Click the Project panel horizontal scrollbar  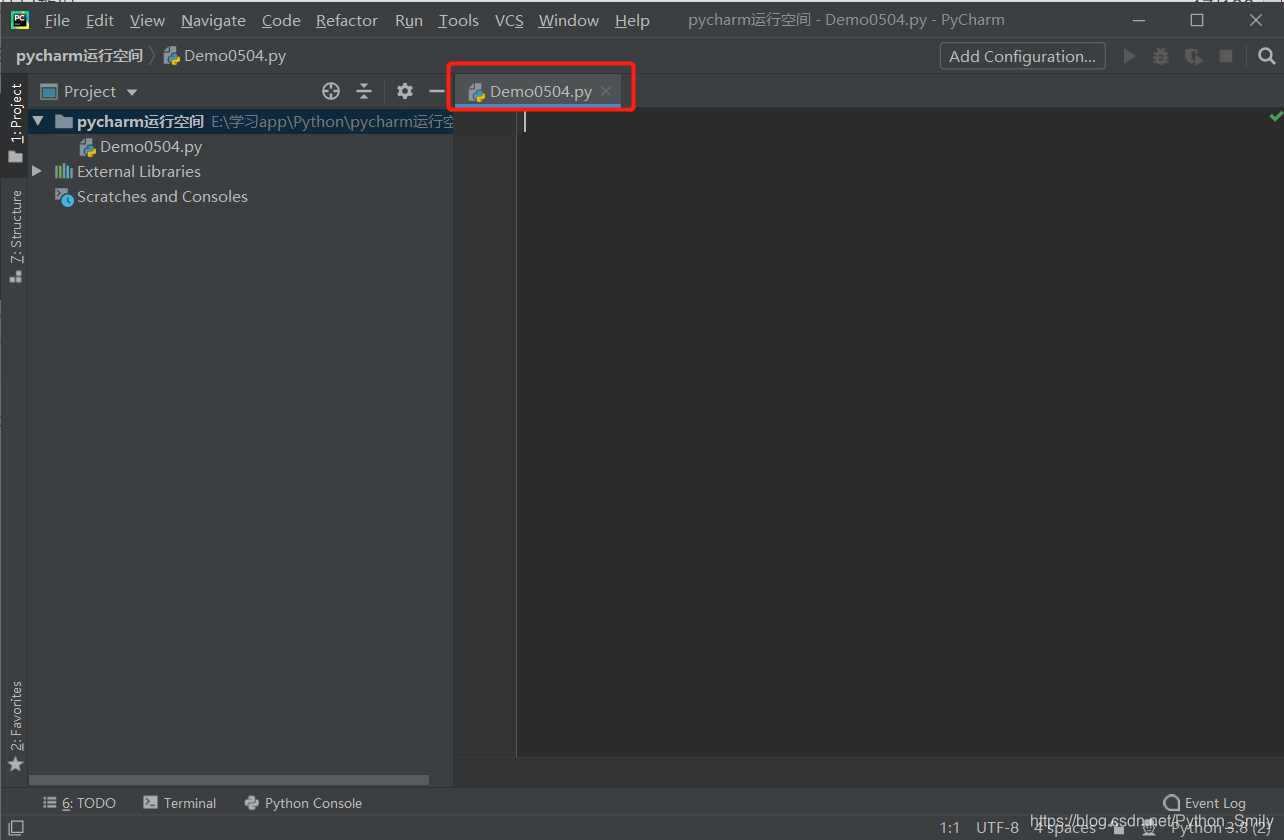tap(229, 780)
